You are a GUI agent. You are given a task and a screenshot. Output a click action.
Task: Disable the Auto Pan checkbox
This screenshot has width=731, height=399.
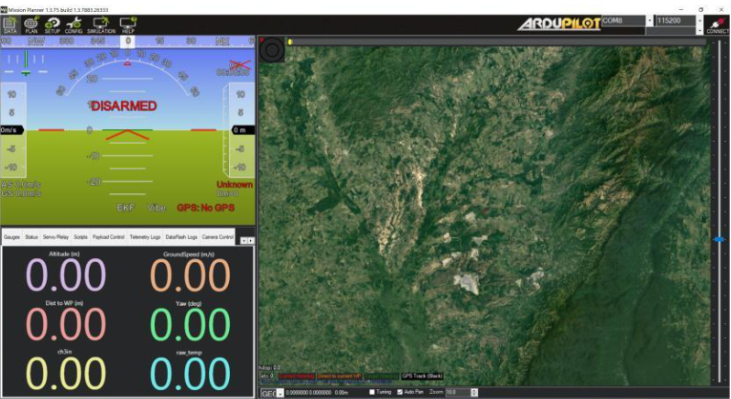tap(400, 392)
